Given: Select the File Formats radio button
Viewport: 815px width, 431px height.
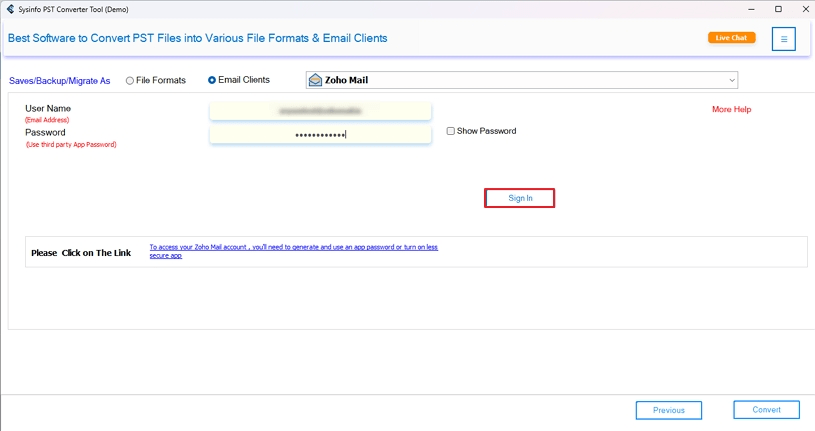Looking at the screenshot, I should 129,81.
